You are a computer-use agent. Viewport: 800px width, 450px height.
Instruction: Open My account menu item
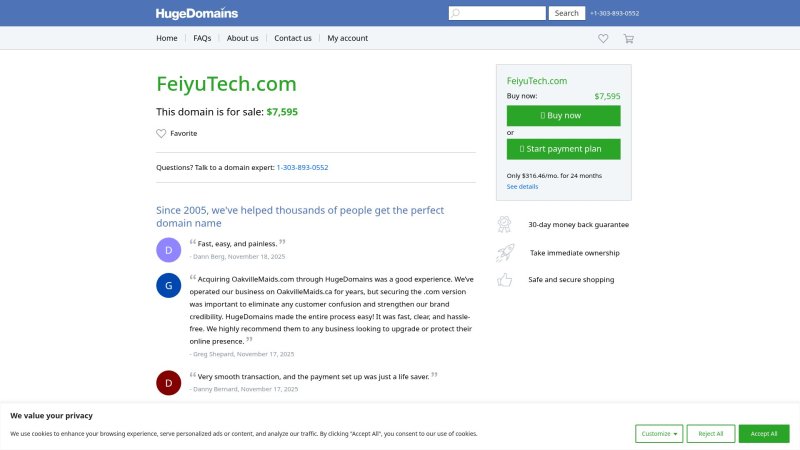[347, 38]
